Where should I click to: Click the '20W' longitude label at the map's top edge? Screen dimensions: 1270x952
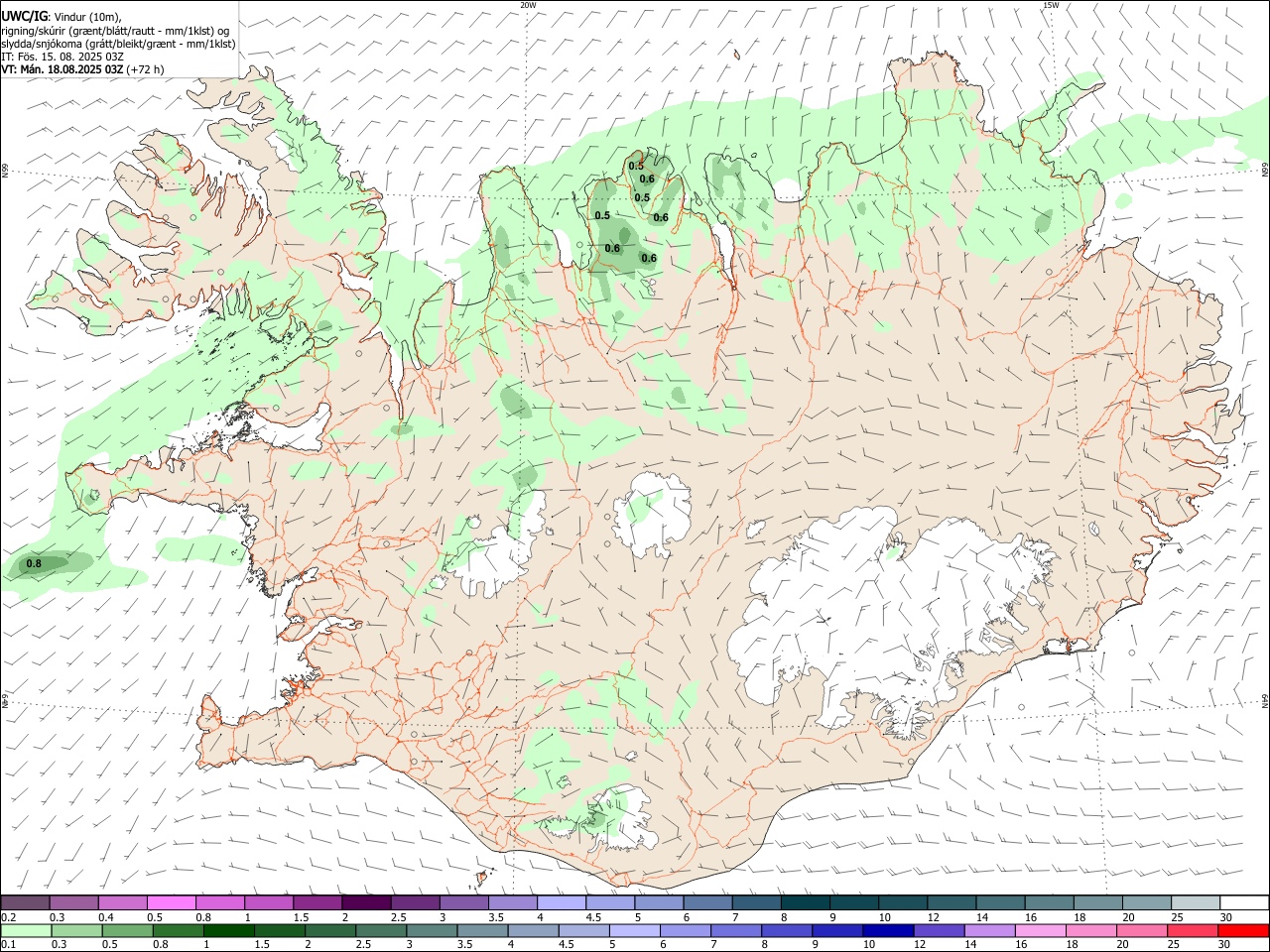click(528, 5)
